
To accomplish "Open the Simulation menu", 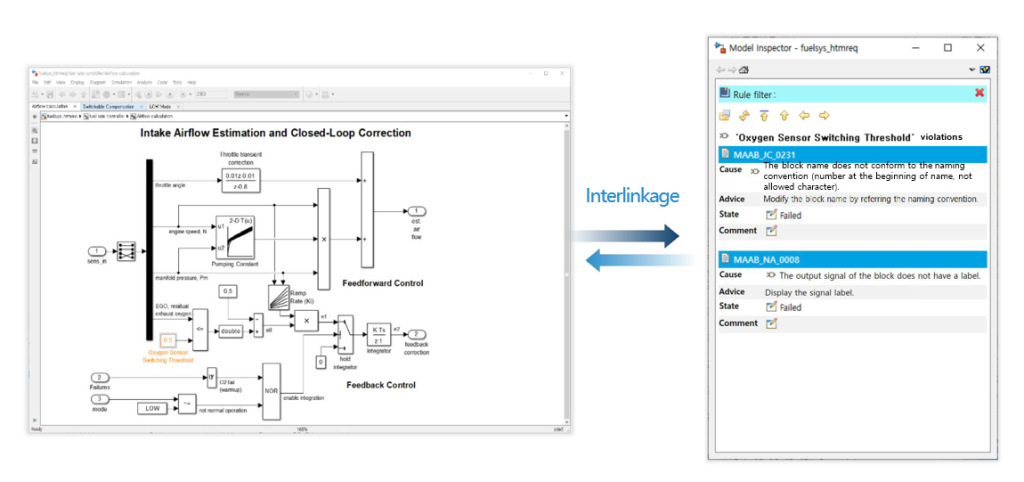I will 119,82.
